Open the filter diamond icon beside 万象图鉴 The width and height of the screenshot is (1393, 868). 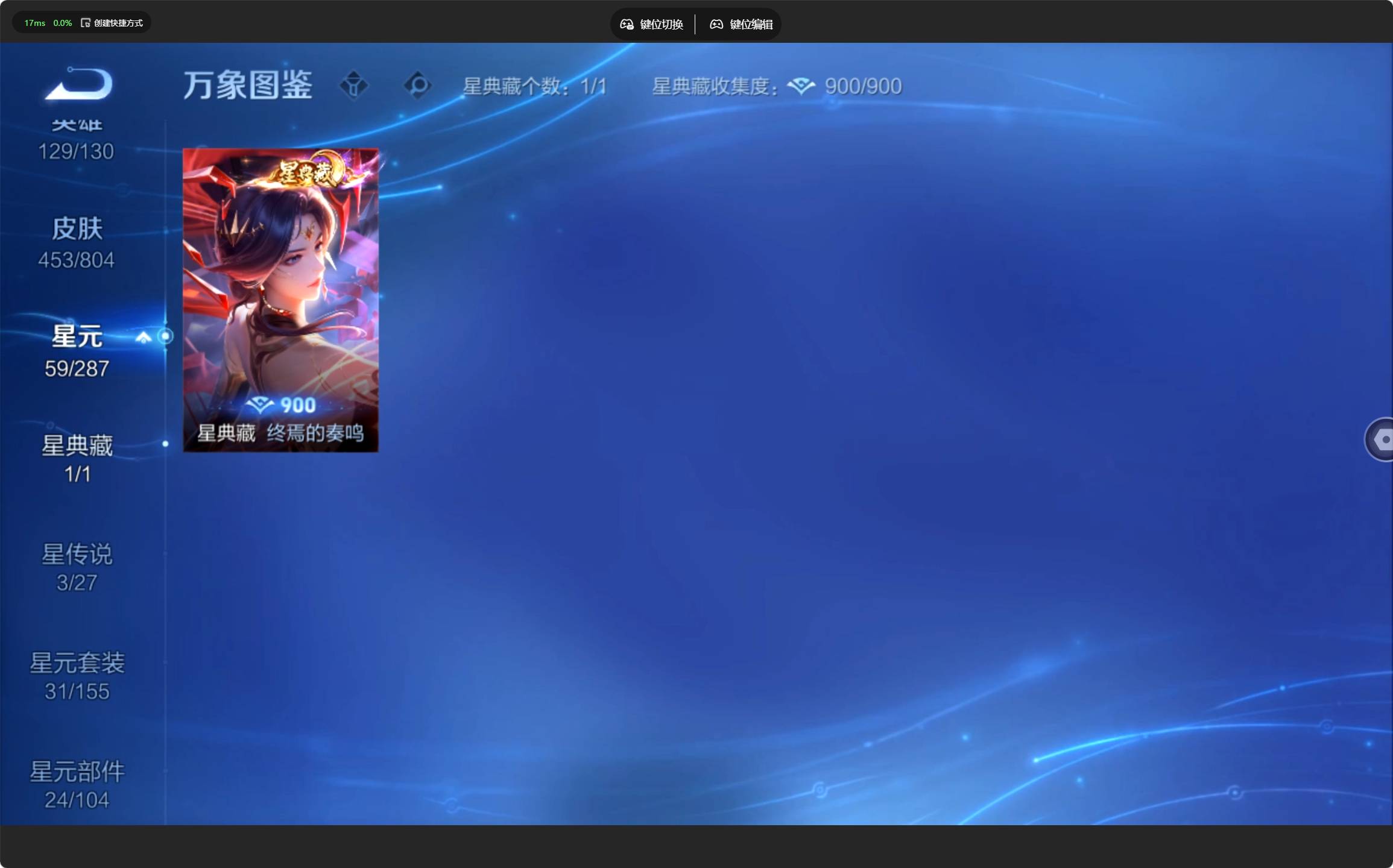pyautogui.click(x=354, y=85)
